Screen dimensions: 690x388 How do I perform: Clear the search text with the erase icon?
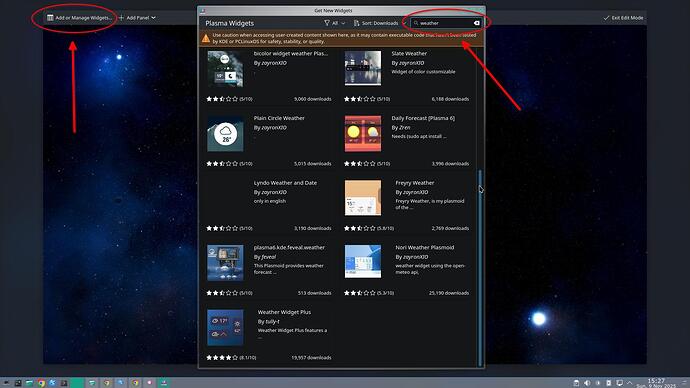[477, 23]
